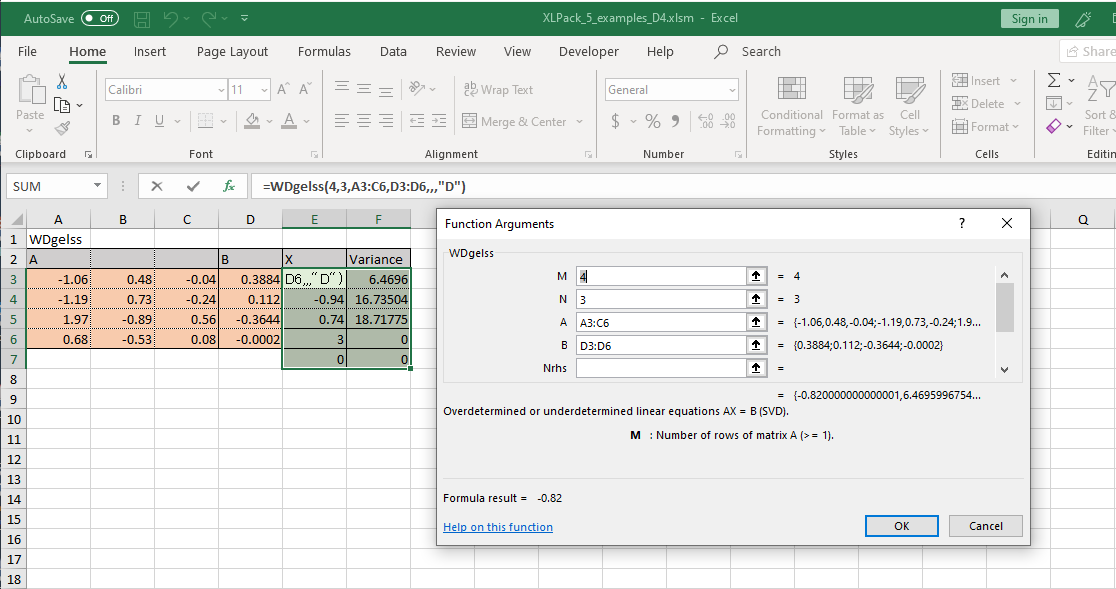Screen dimensions: 1116x589
Task: Open the File menu
Action: 27,51
